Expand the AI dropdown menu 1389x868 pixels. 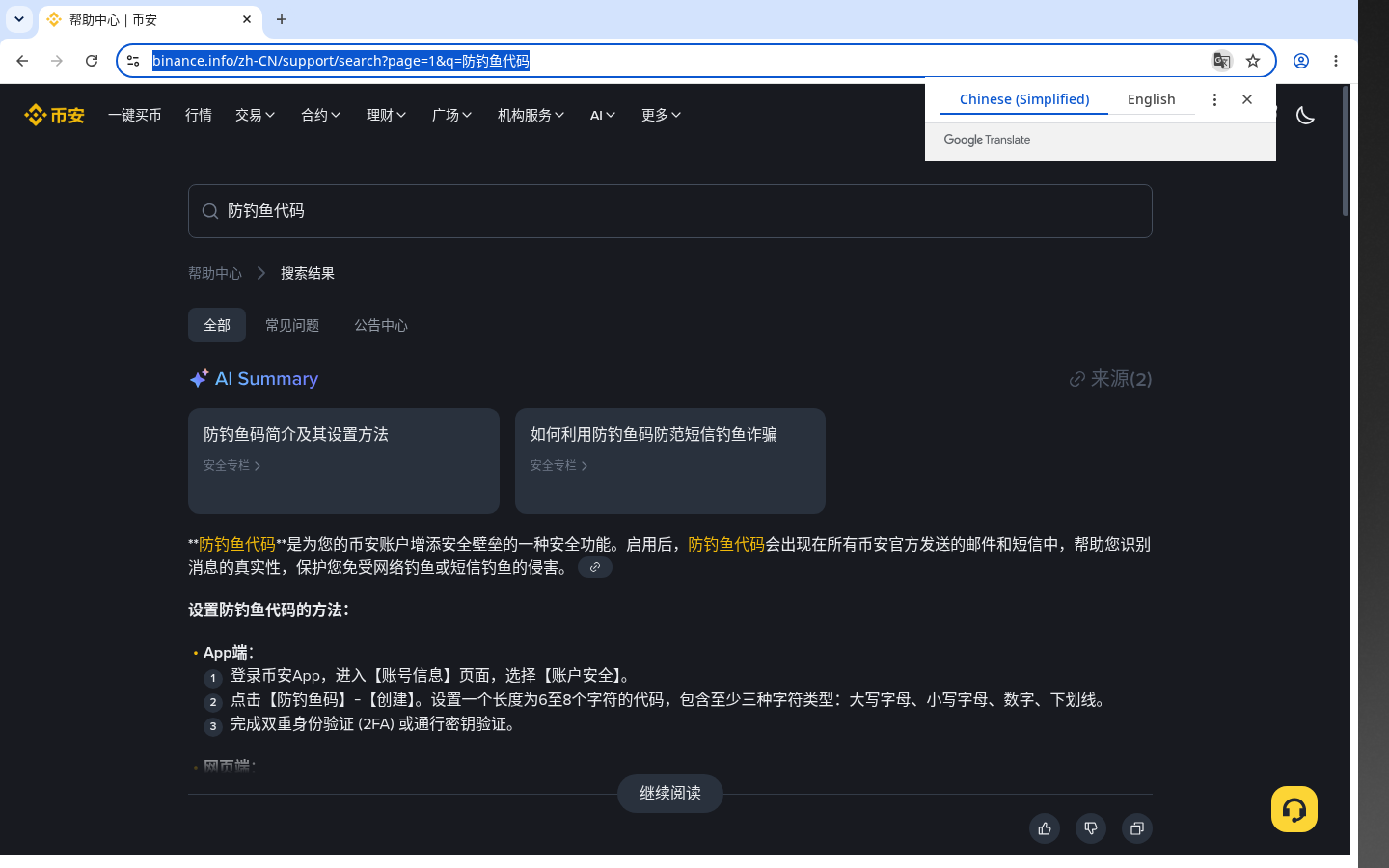point(603,116)
